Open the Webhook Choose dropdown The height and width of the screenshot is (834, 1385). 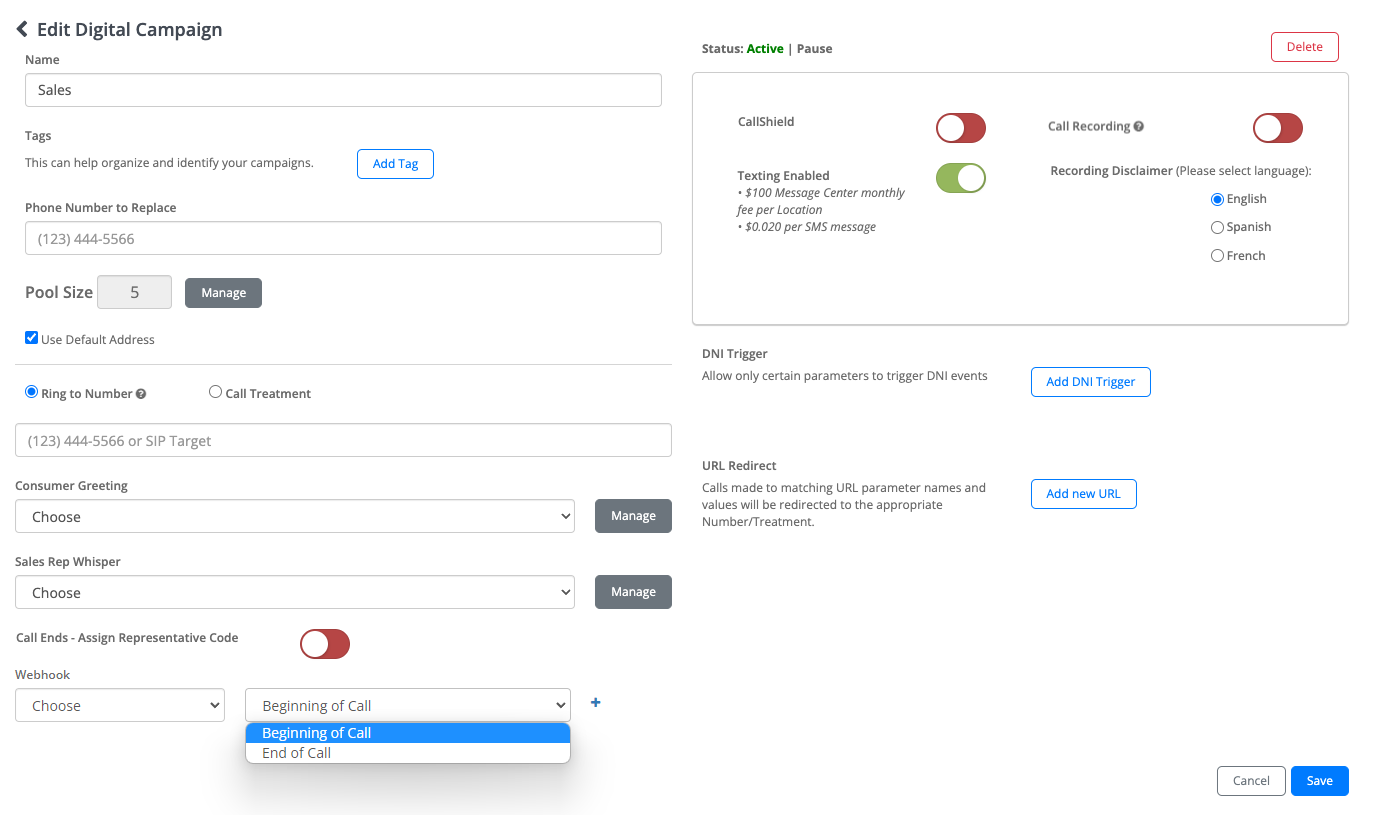120,706
